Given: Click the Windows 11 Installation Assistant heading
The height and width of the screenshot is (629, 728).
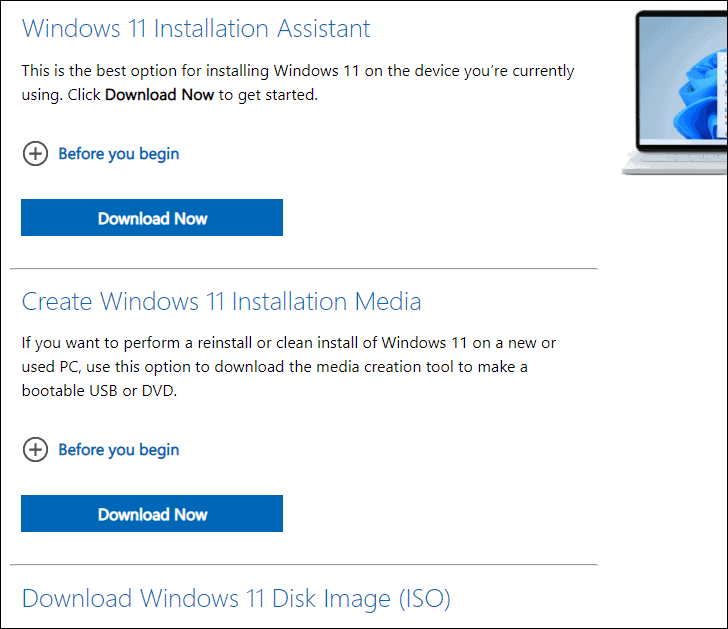Looking at the screenshot, I should click(x=196, y=28).
